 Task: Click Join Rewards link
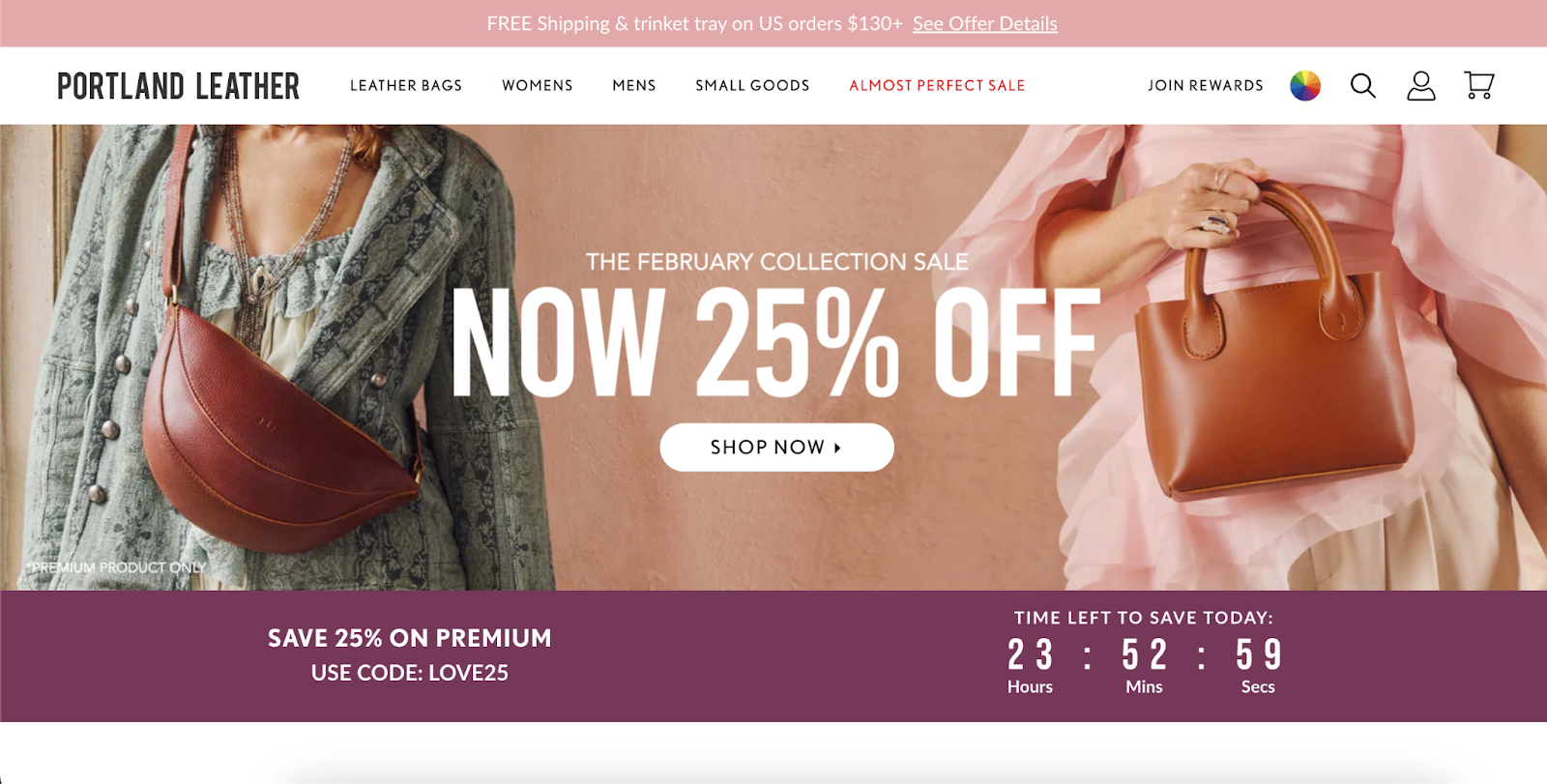(1206, 85)
